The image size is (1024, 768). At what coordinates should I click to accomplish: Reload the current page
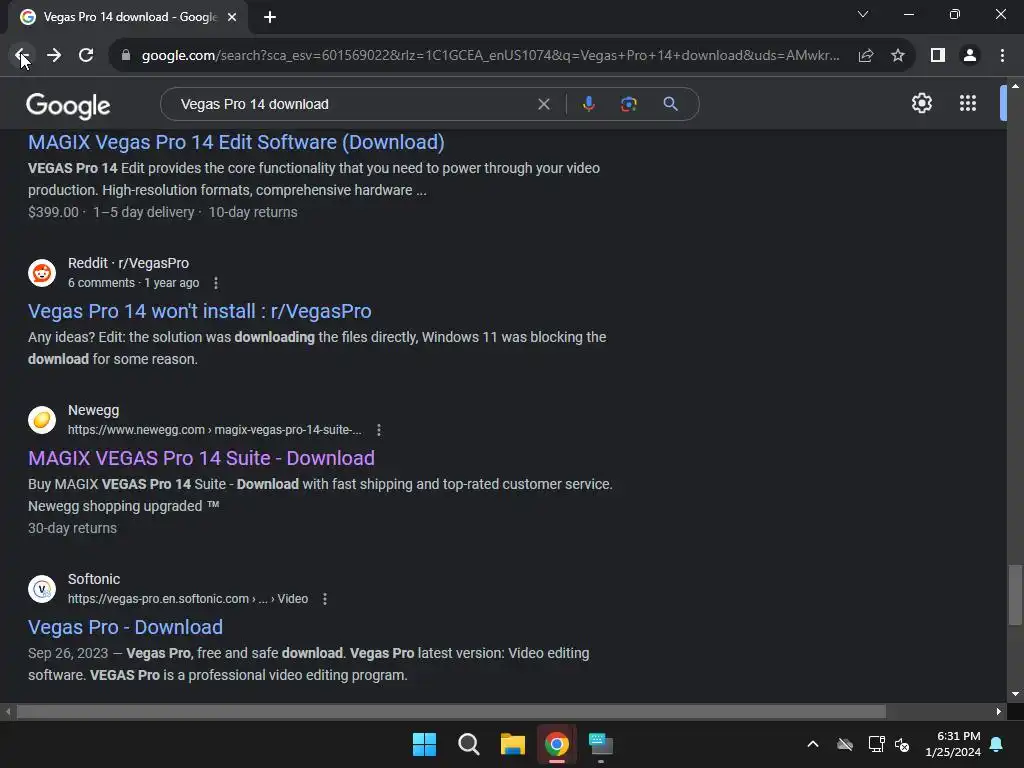[86, 56]
